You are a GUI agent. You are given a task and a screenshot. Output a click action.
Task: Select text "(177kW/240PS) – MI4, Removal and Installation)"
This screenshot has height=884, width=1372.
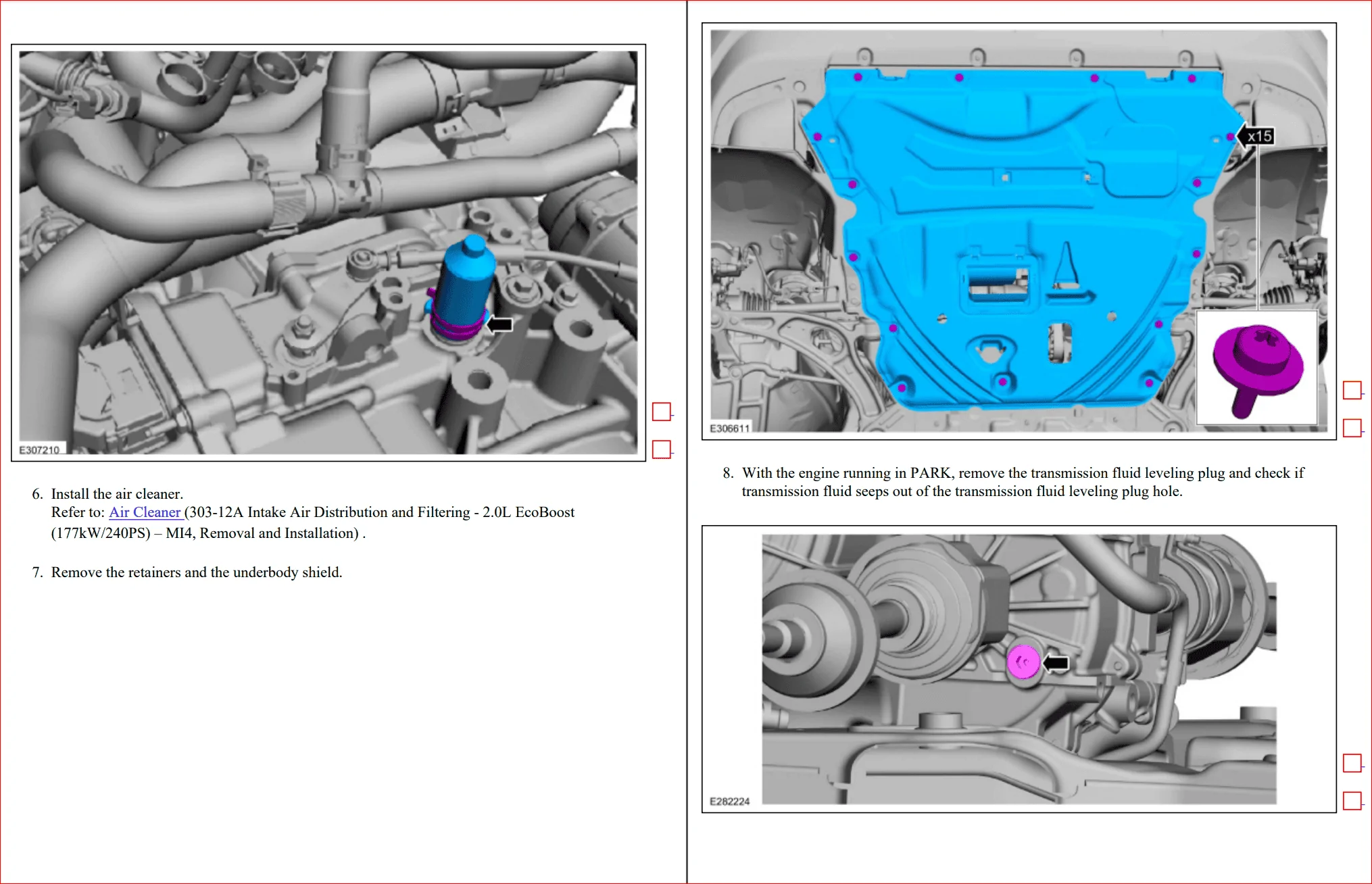205,533
